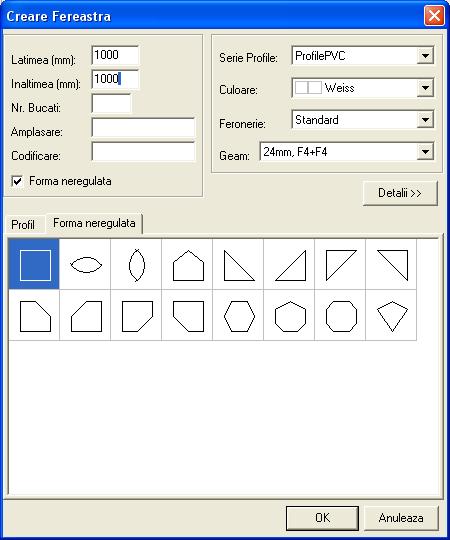Choose rectangle with cut top-right corner
450x540 pixels.
tap(34, 315)
